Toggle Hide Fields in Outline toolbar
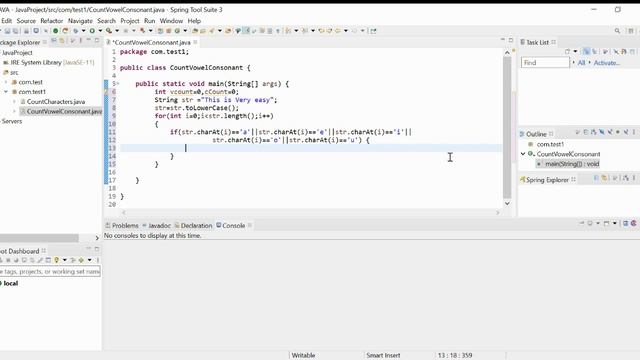640x360 pixels. tap(602, 132)
